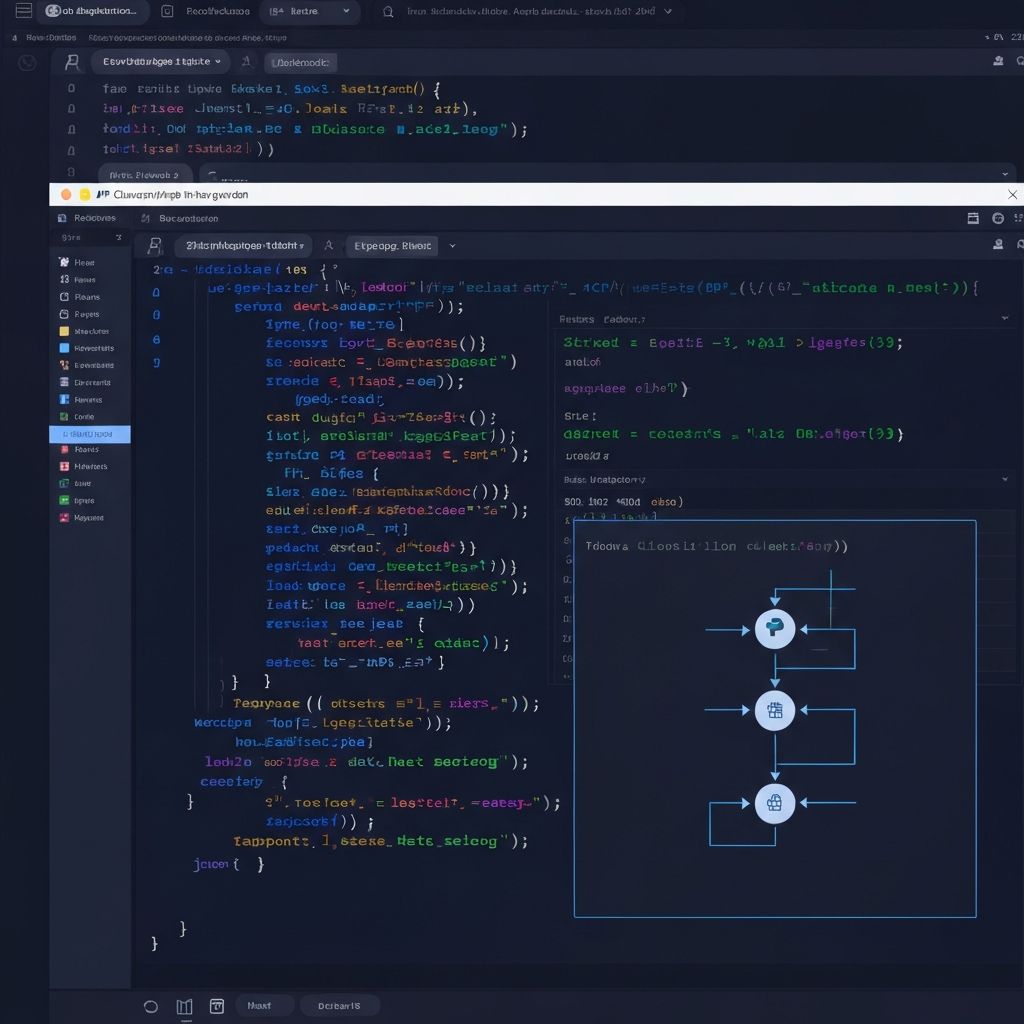Click the globe icon in the inner window toolbar
The height and width of the screenshot is (1024, 1024).
997,218
